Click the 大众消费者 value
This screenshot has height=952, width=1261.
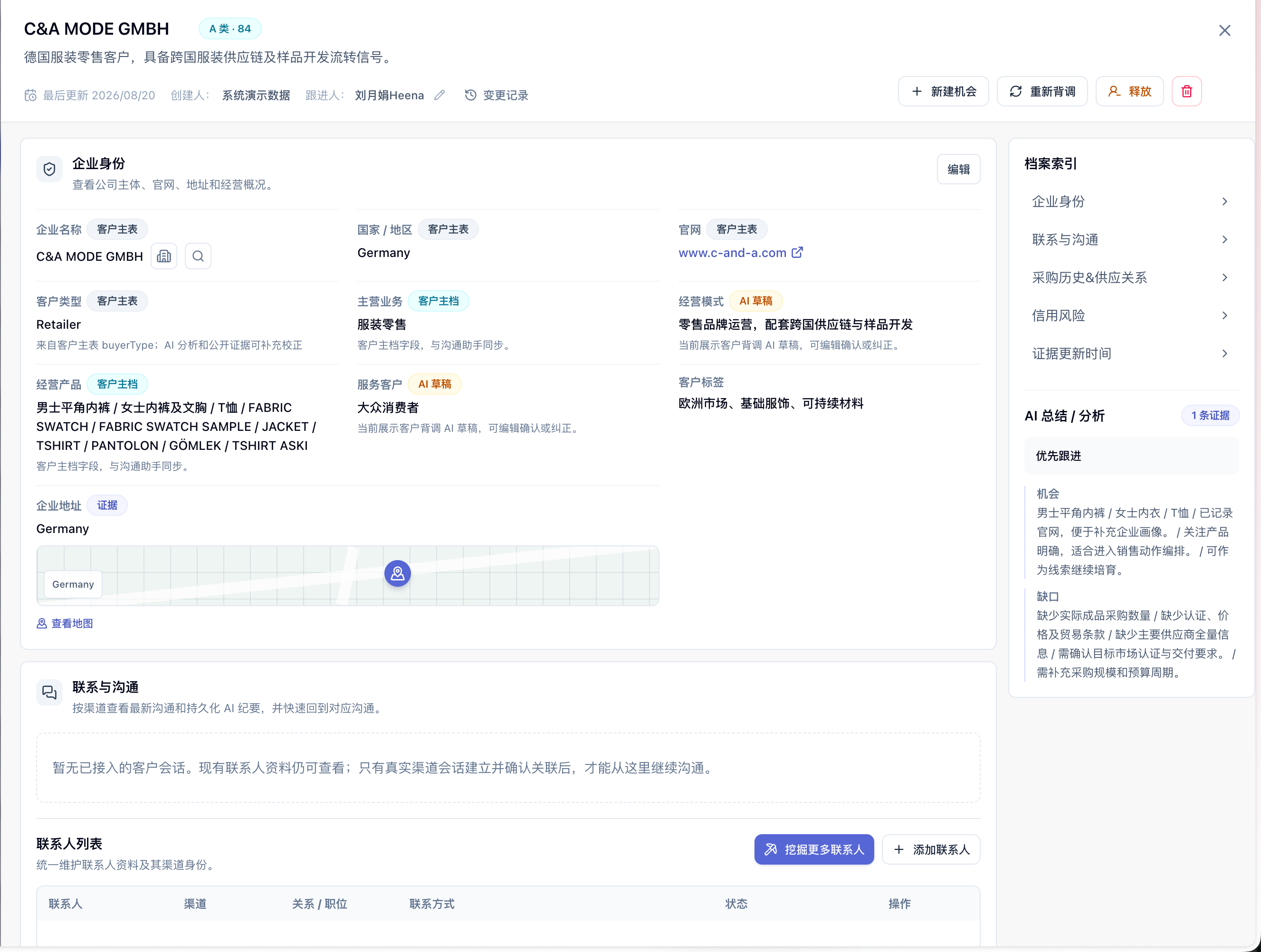(388, 408)
